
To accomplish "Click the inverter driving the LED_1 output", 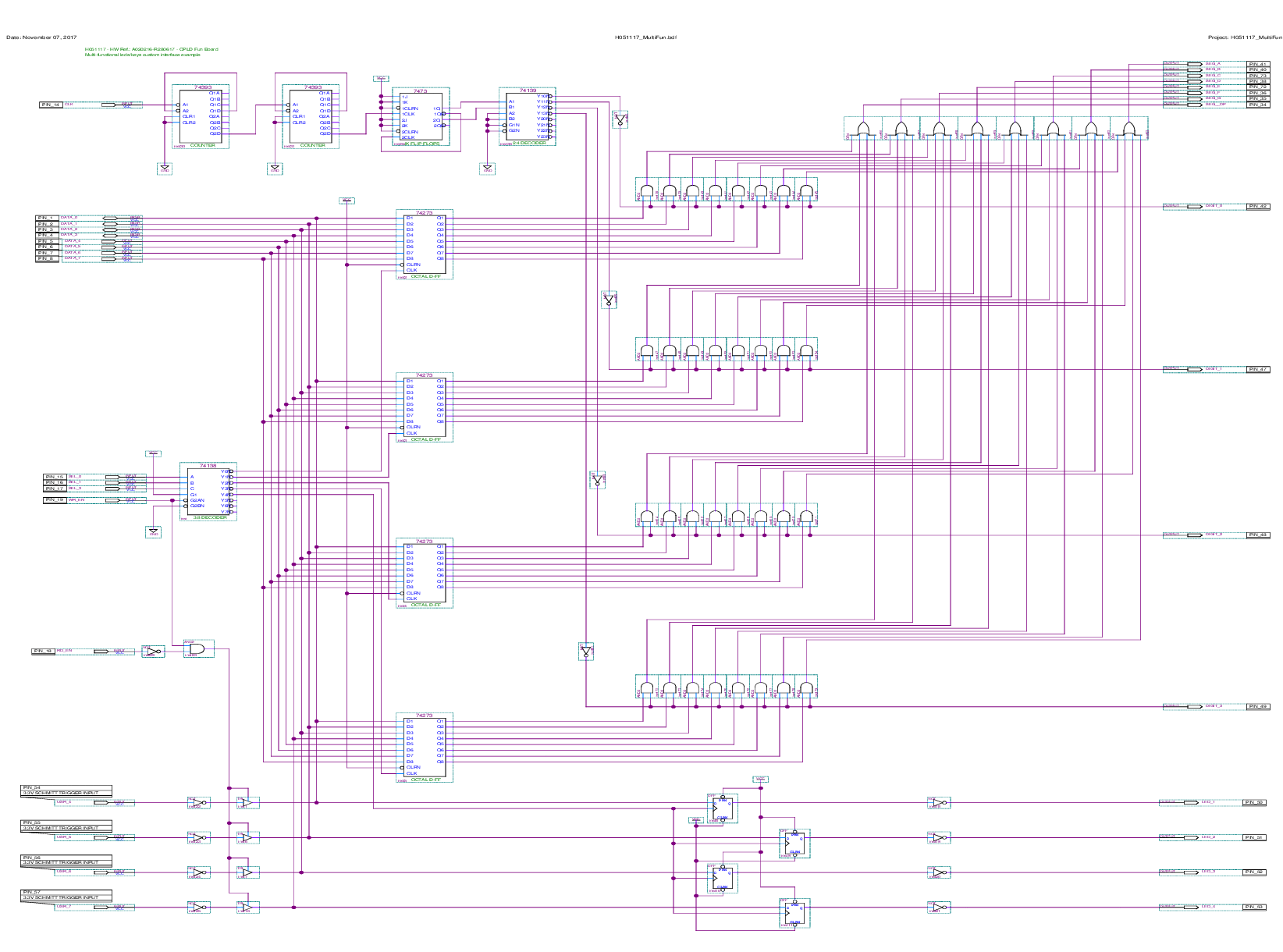I will click(939, 803).
